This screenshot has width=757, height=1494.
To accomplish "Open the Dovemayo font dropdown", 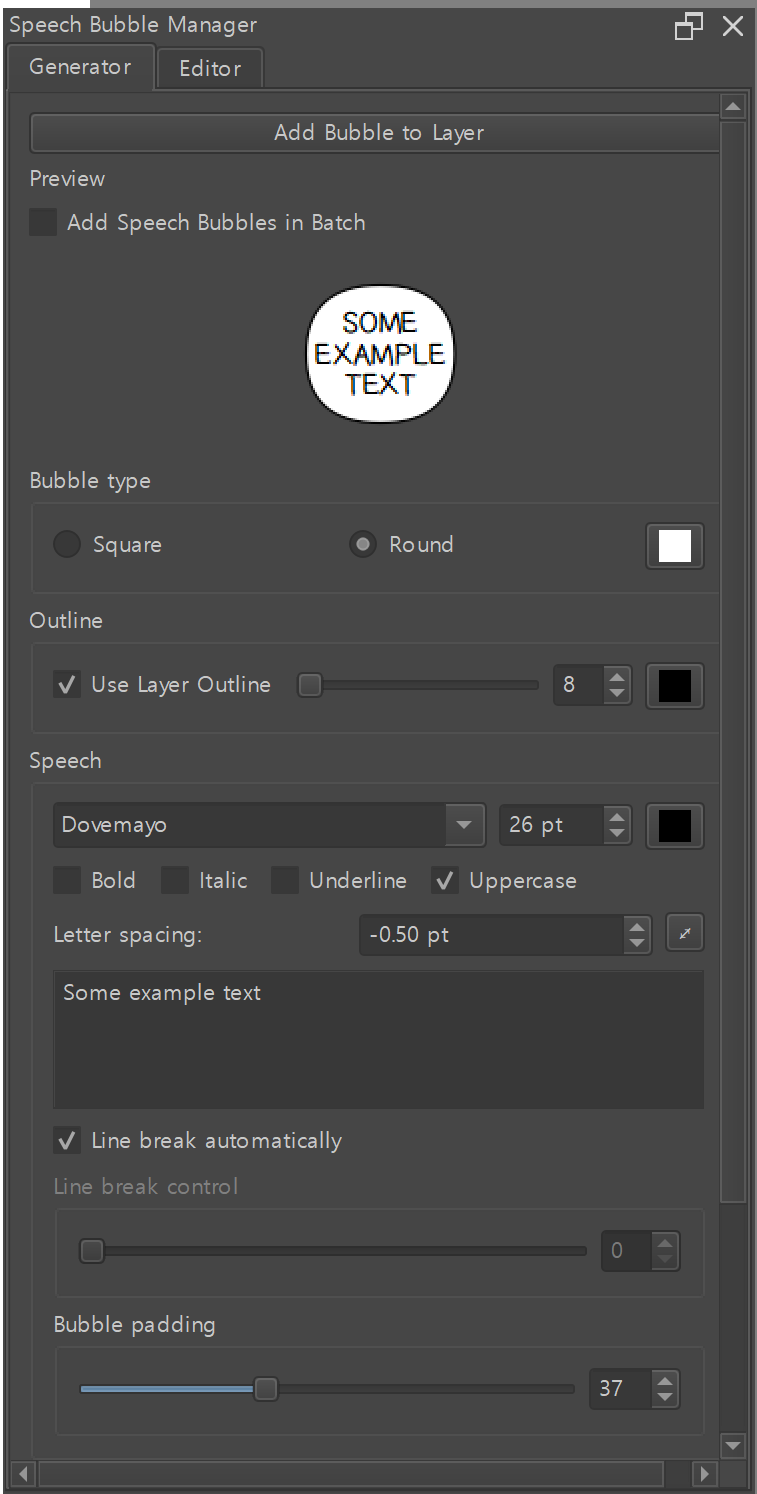I will pos(463,825).
